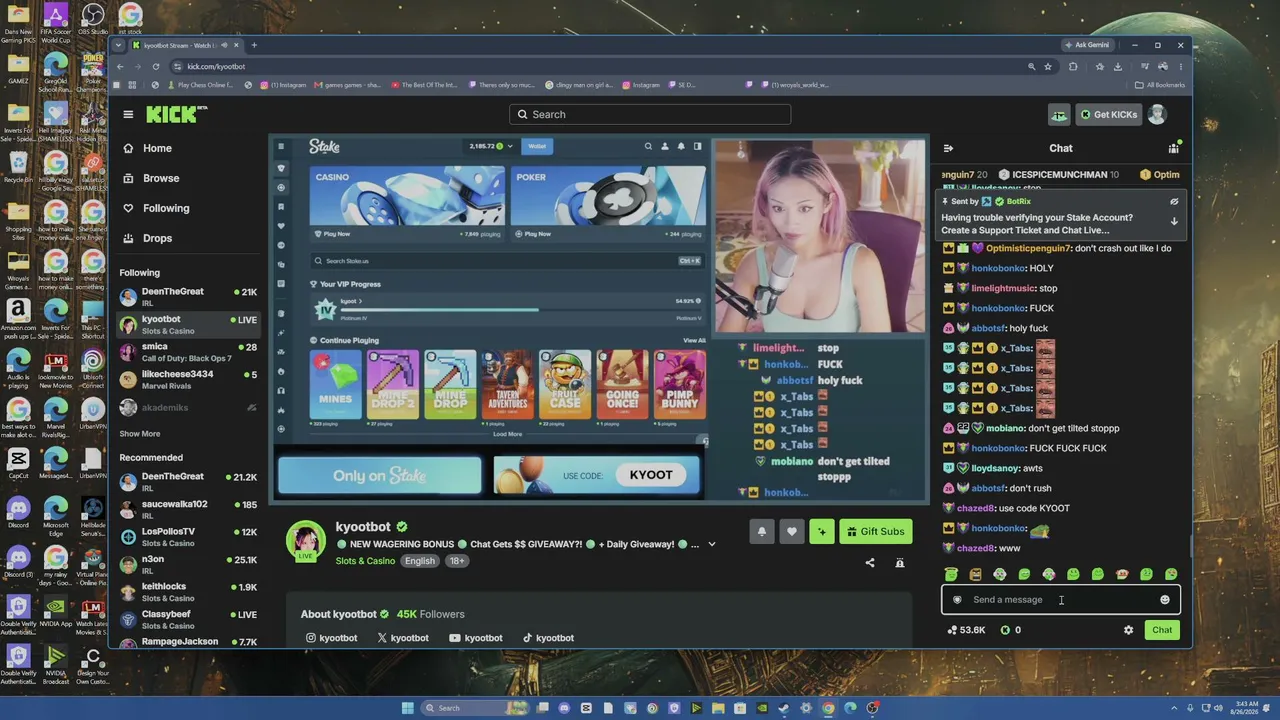The width and height of the screenshot is (1280, 720).
Task: Select smica channel in Following list
Action: pos(187,352)
